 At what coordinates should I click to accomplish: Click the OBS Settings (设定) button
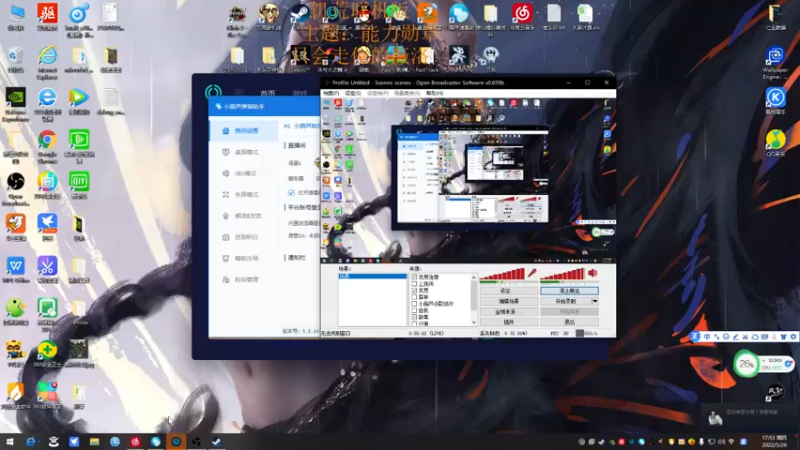point(509,291)
